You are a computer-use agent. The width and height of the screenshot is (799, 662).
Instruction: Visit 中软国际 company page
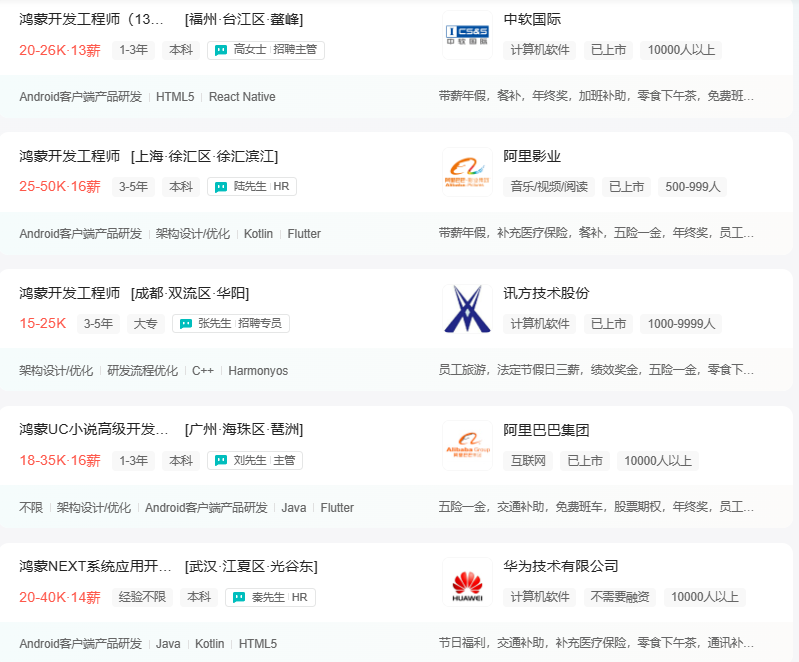pyautogui.click(x=532, y=19)
